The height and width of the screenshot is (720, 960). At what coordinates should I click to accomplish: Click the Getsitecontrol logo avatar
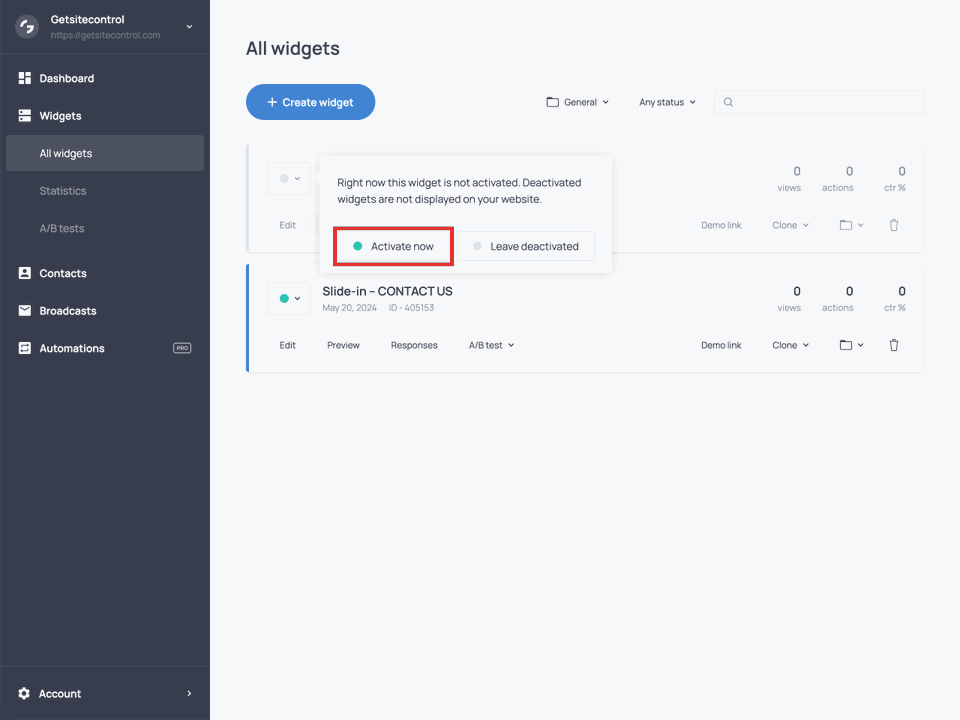point(26,27)
